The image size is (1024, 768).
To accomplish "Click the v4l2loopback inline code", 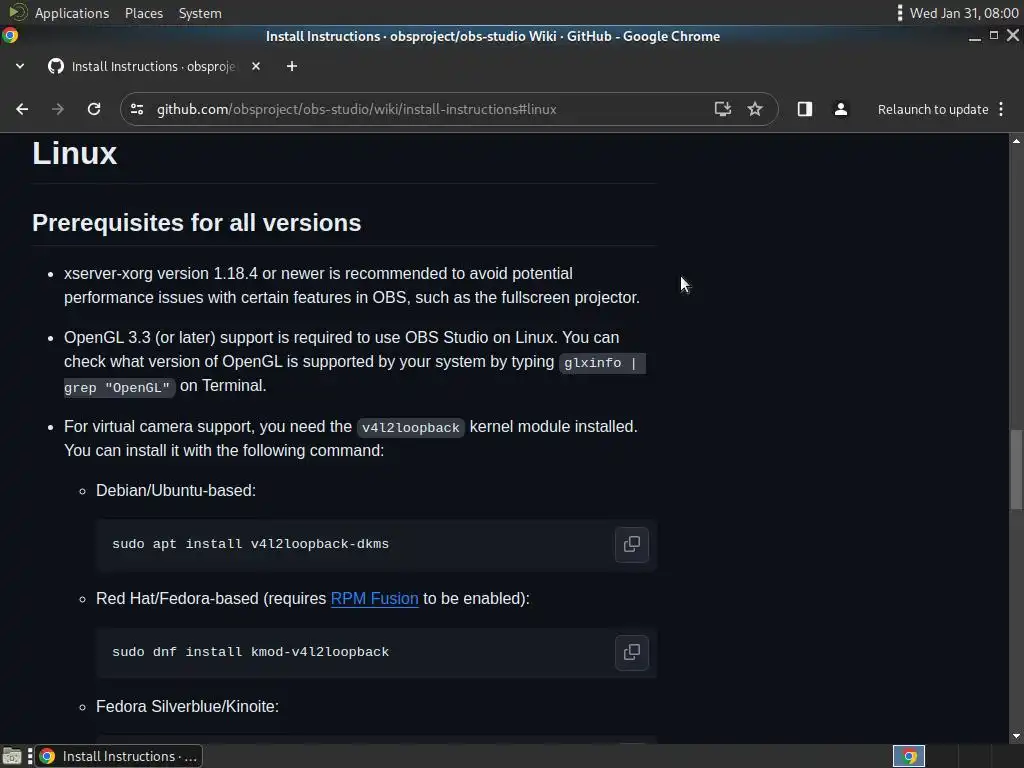I will pos(411,428).
